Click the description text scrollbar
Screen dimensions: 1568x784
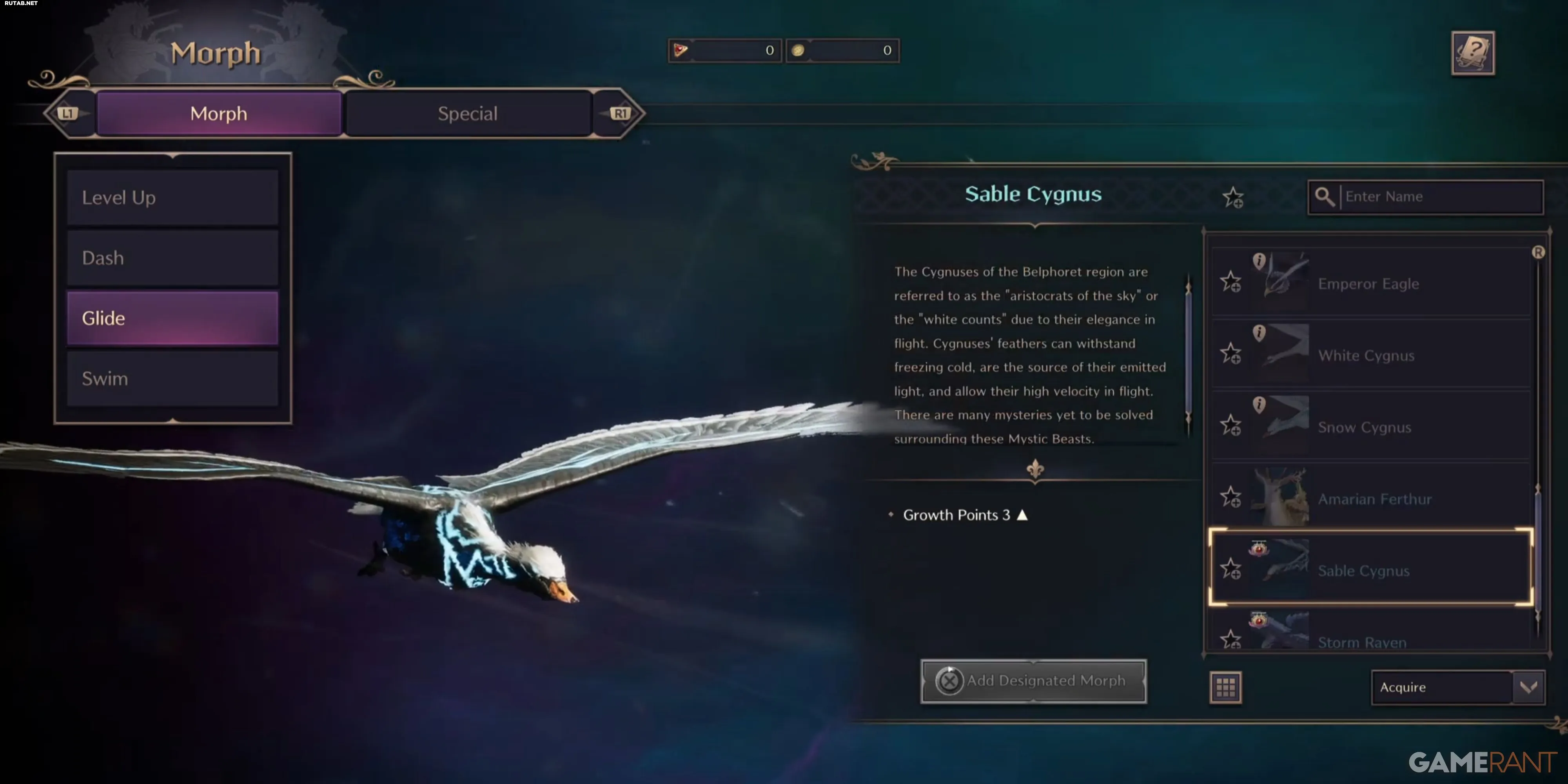pyautogui.click(x=1188, y=353)
